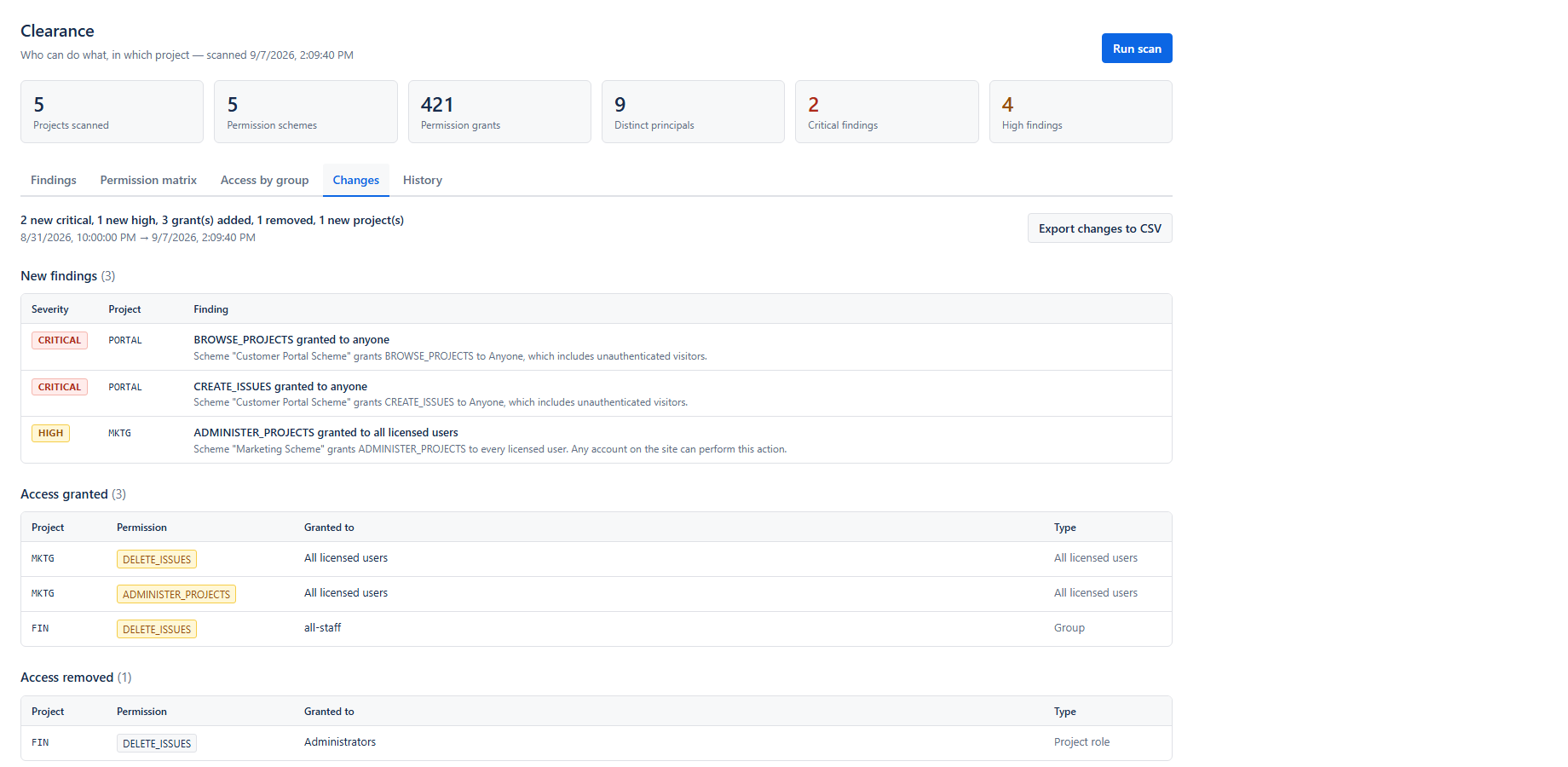Click the change summary line "2 new critical"

coord(212,220)
